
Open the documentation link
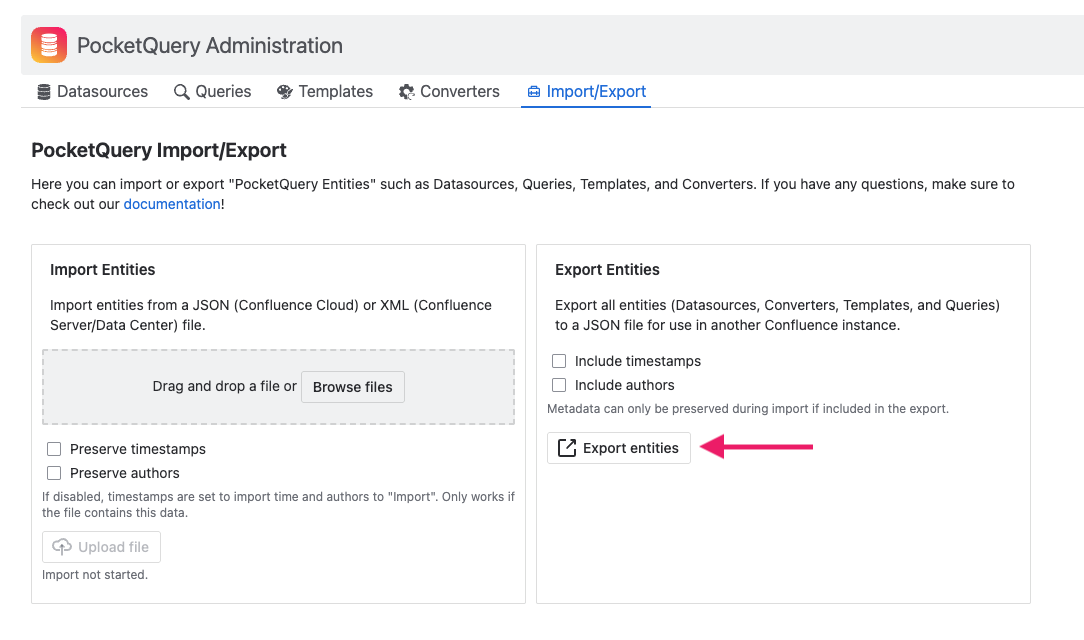pyautogui.click(x=172, y=204)
